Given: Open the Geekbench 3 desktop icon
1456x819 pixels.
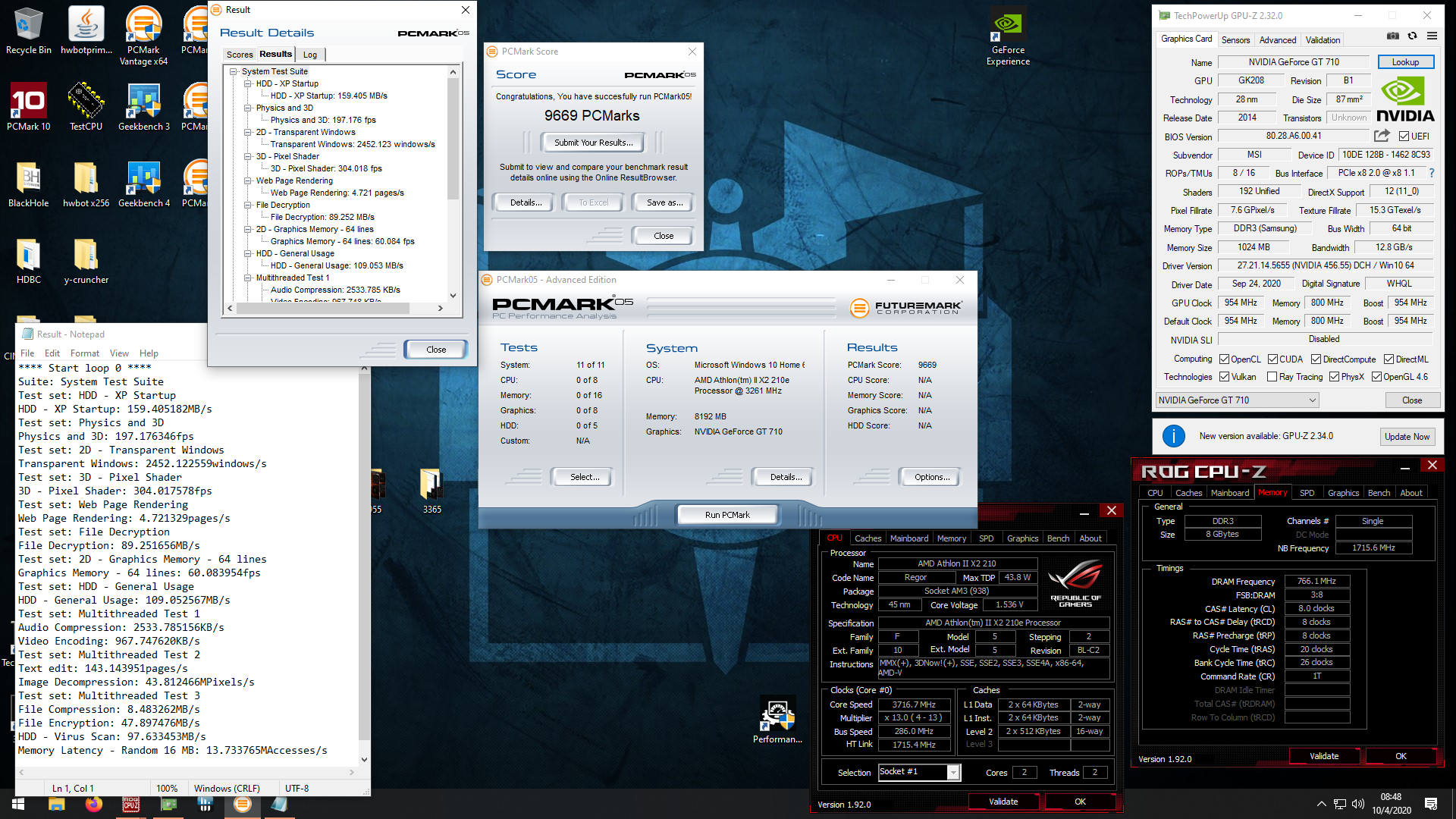Looking at the screenshot, I should 143,108.
